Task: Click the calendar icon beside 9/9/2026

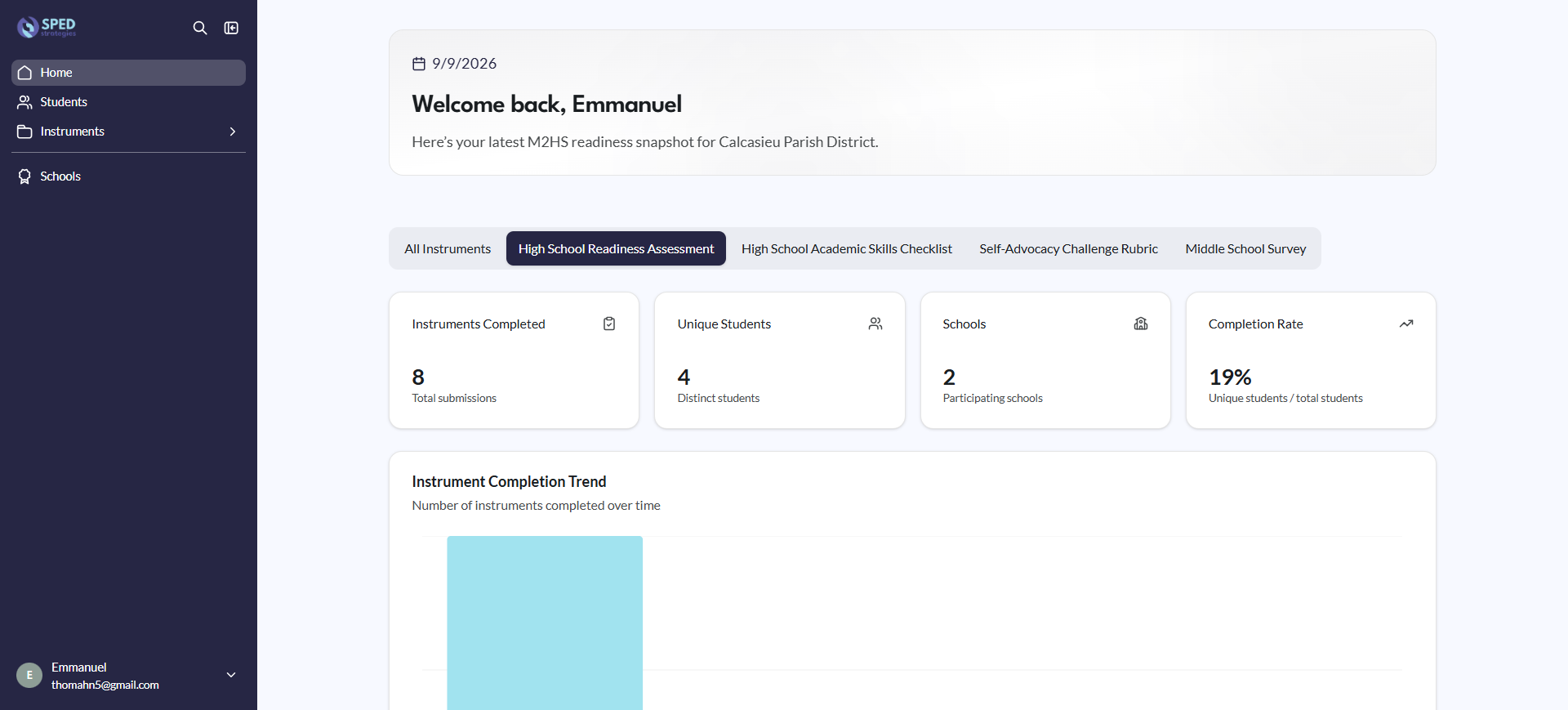Action: tap(419, 64)
